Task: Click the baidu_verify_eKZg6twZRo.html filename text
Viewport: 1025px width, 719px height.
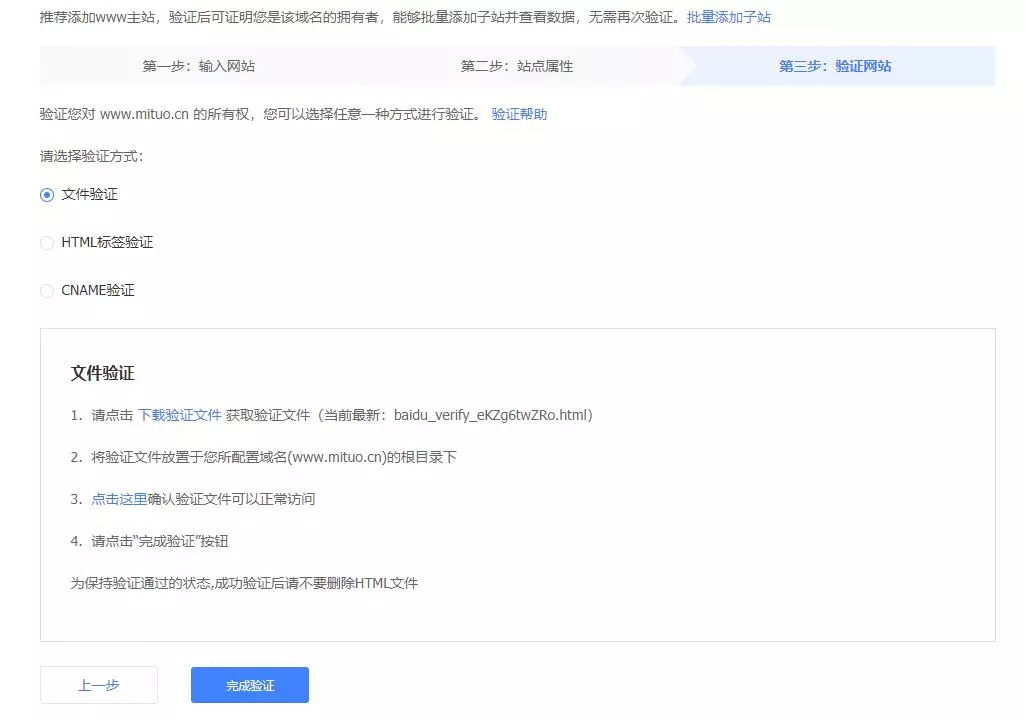Action: pyautogui.click(x=490, y=415)
